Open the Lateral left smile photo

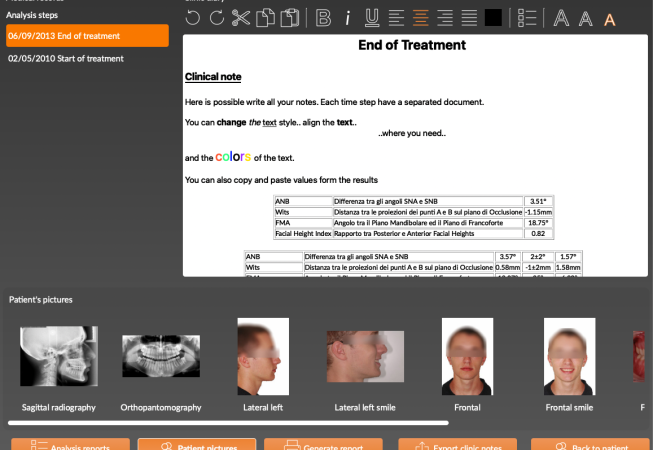[x=365, y=356]
